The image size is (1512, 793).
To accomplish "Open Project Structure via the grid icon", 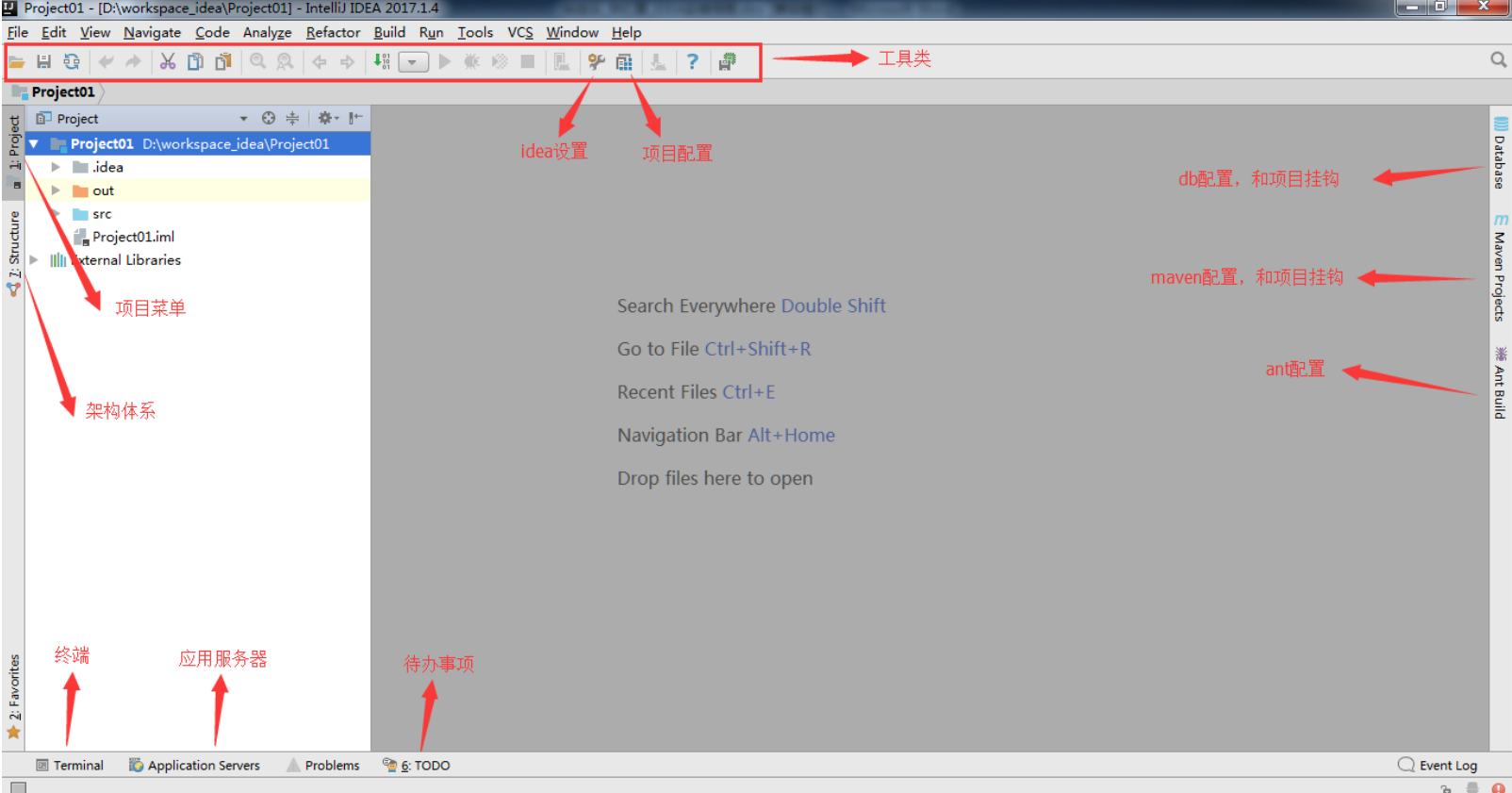I will click(x=624, y=62).
